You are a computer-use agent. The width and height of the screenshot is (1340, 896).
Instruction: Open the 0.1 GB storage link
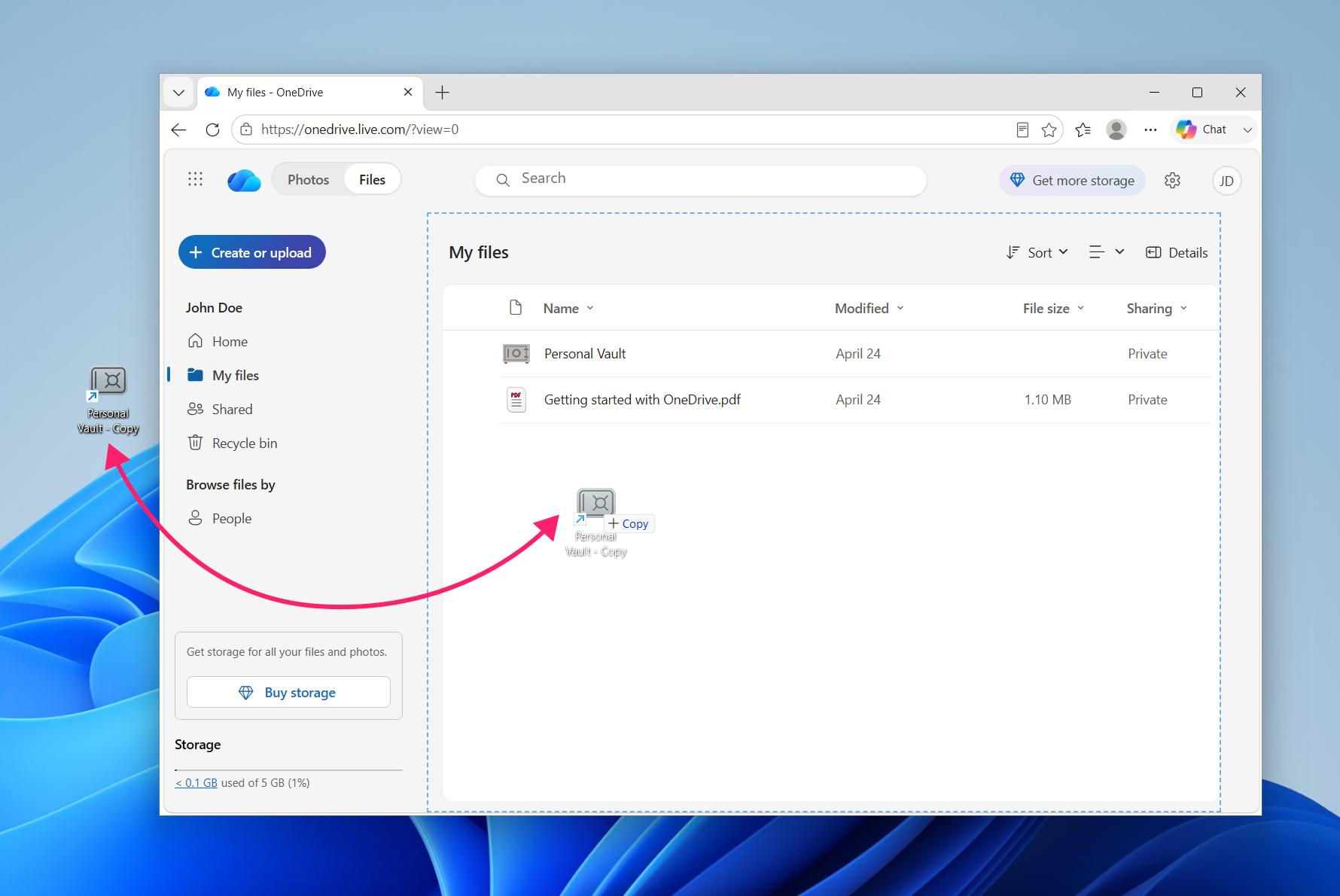click(x=196, y=783)
